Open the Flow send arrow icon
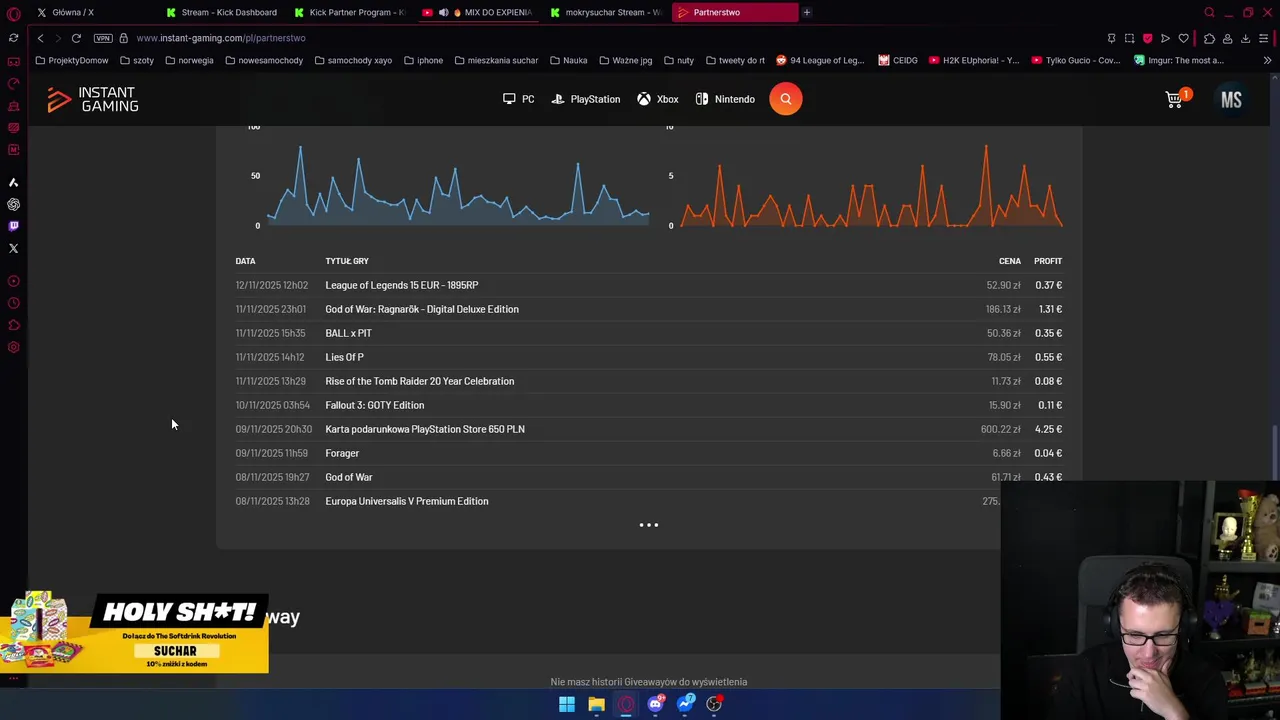 1165,38
